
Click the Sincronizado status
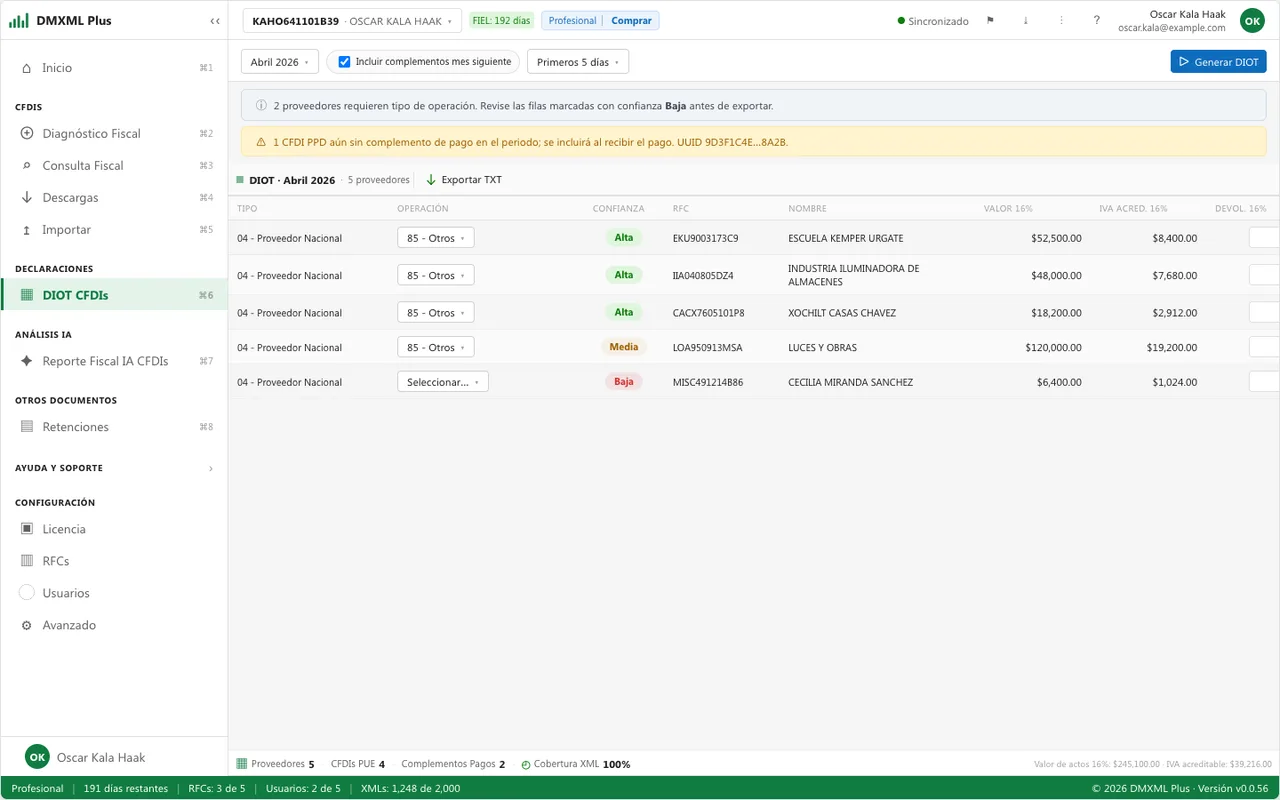pyautogui.click(x=933, y=21)
